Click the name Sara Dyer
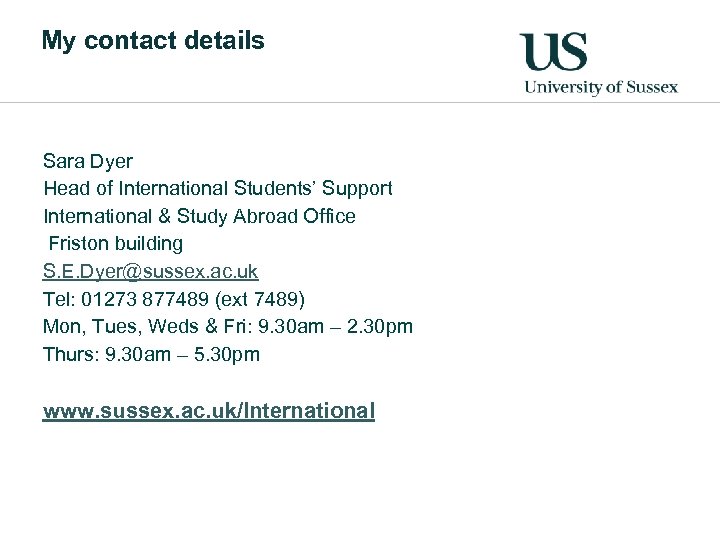Viewport: 720px width, 540px height. pos(88,161)
